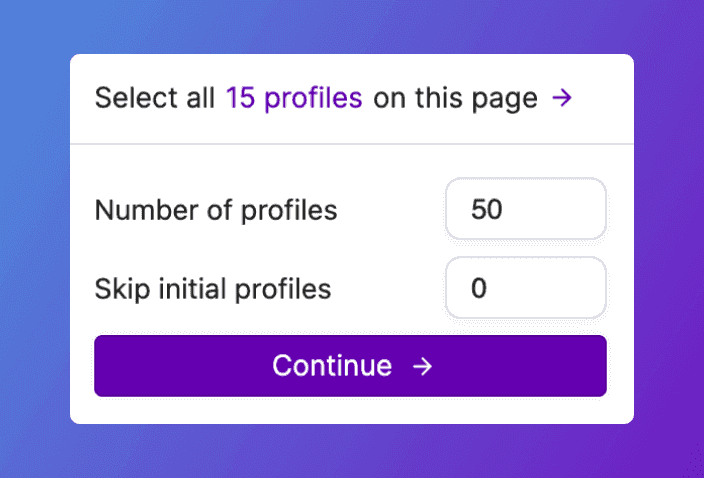Click empty white space right of the header arrow

(x=604, y=98)
